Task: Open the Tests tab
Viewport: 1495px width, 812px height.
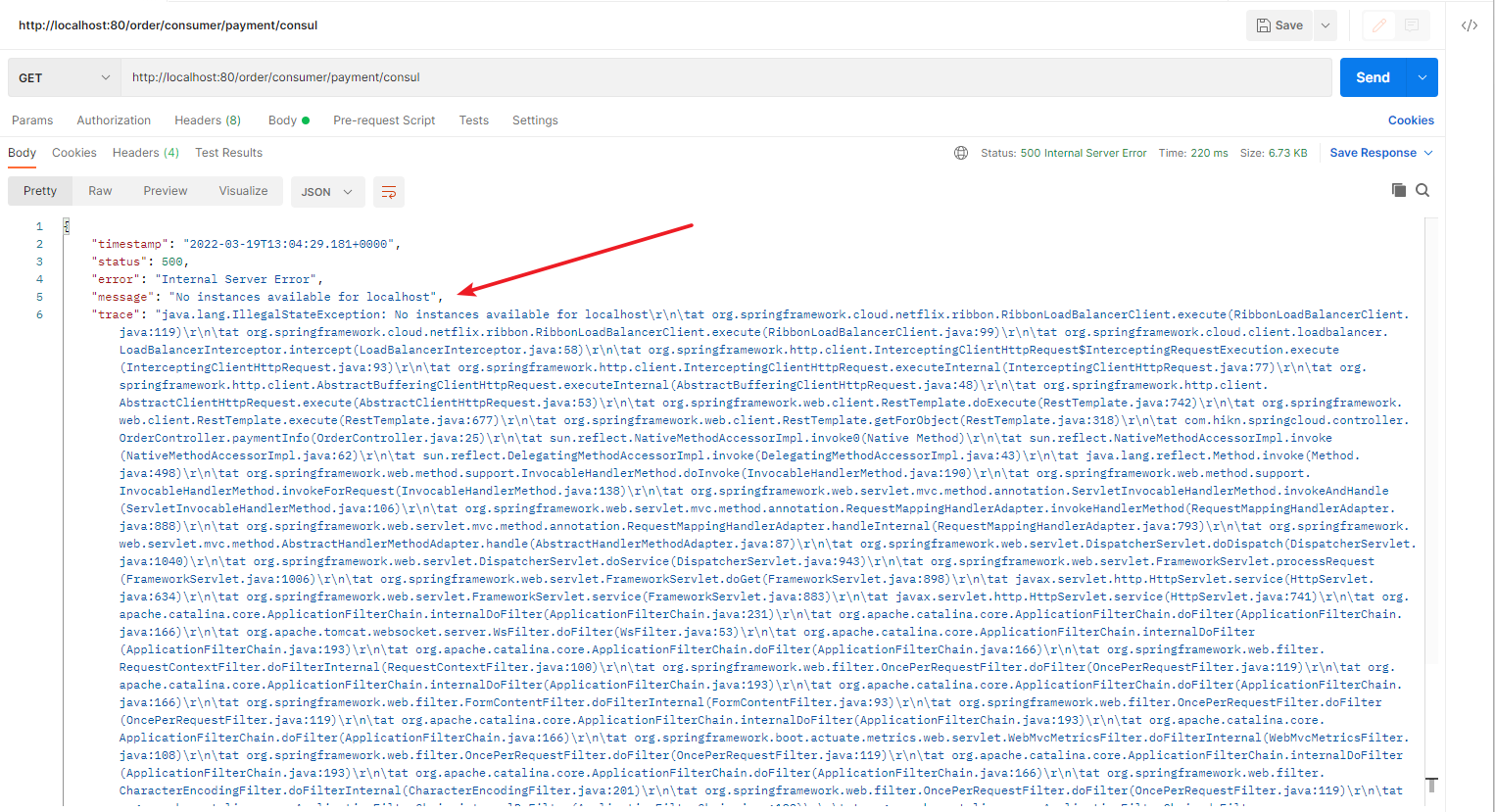Action: point(473,119)
